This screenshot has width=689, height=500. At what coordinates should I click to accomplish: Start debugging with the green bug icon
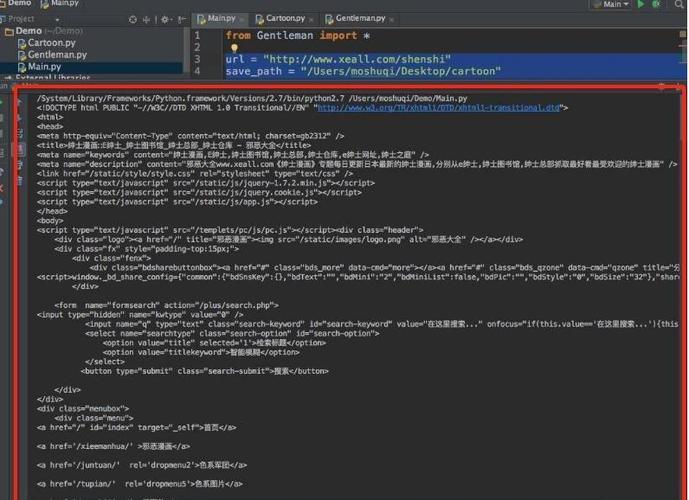tap(656, 4)
